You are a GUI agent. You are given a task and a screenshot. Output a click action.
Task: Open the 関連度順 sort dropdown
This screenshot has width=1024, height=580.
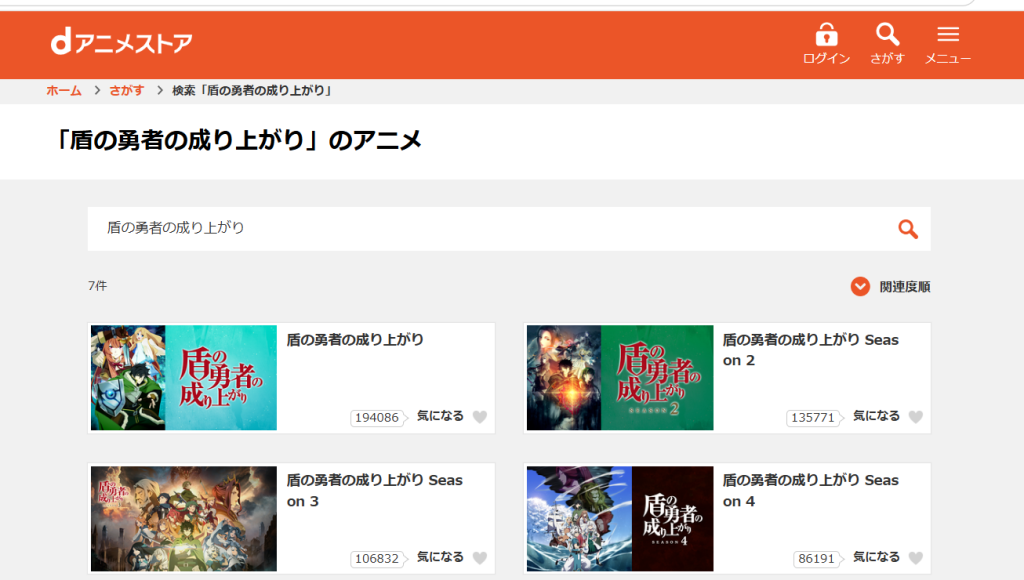coord(891,286)
